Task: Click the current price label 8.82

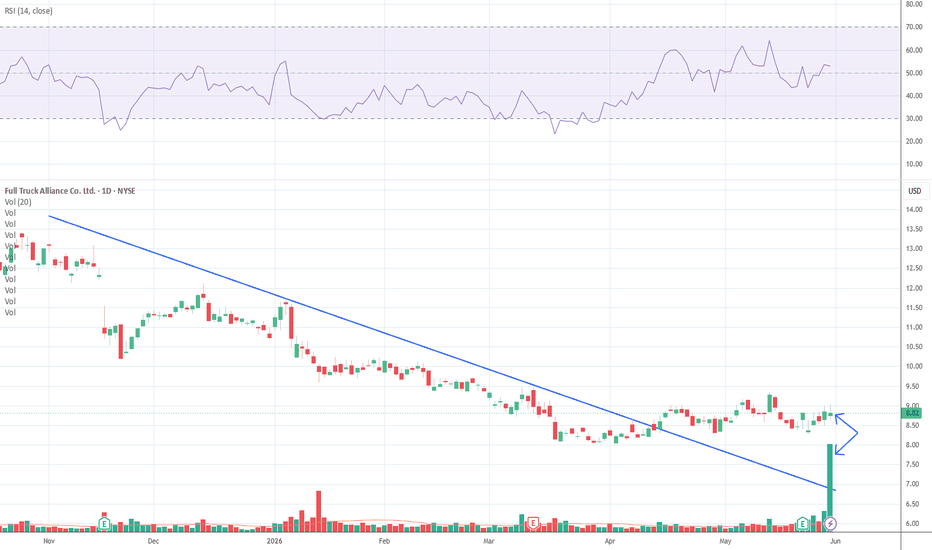Action: 912,413
